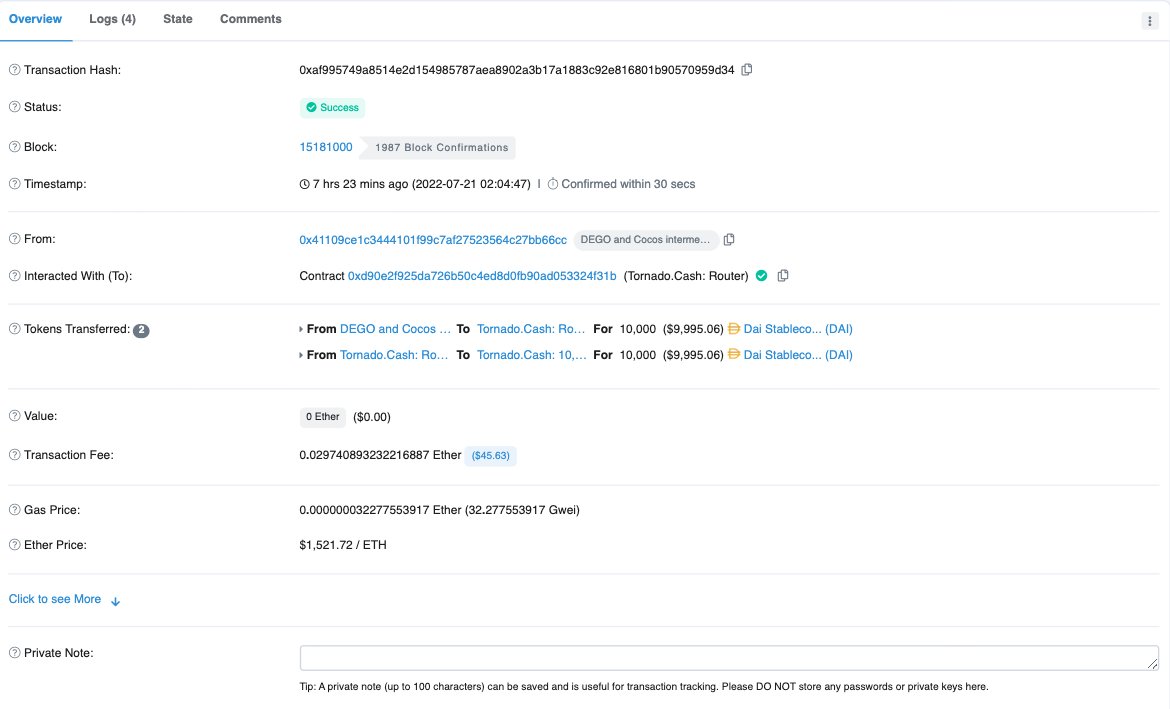This screenshot has height=709, width=1170.
Task: Click the 0 Ether value badge
Action: click(322, 416)
